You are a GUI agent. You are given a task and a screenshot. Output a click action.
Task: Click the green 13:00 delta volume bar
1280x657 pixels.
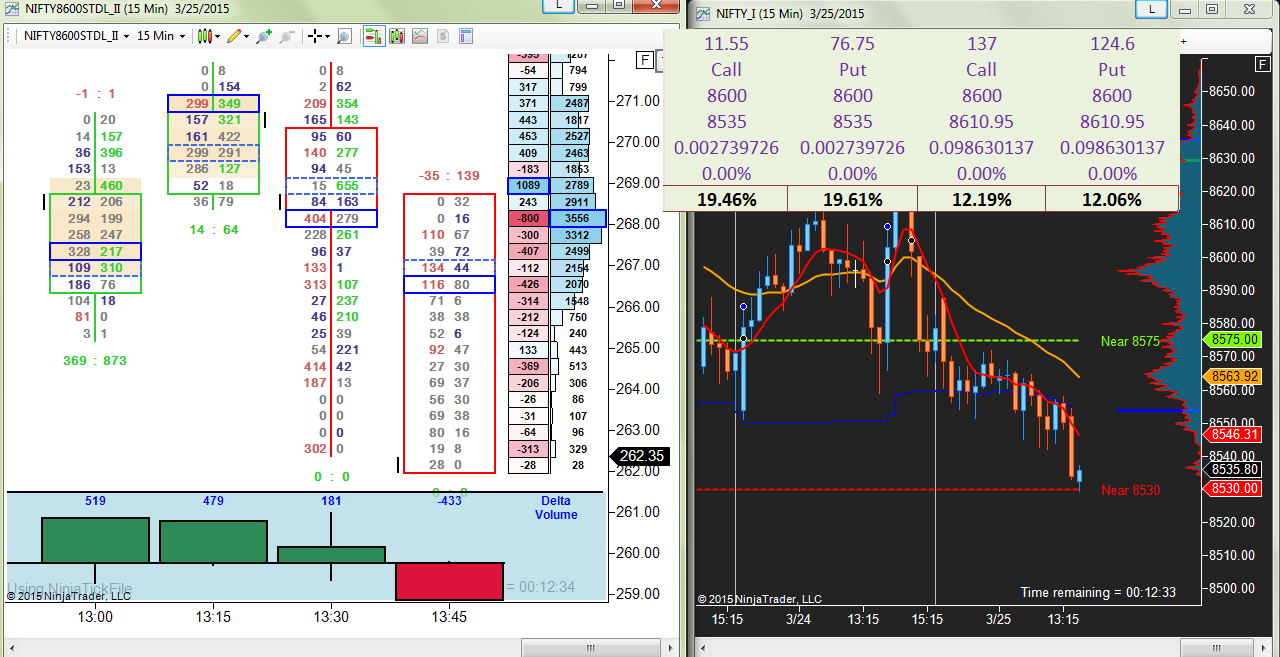[95, 540]
